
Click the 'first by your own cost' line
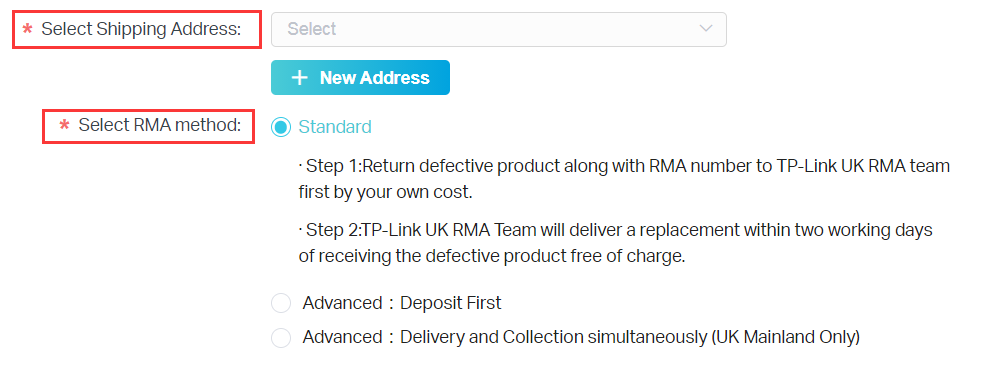(385, 192)
